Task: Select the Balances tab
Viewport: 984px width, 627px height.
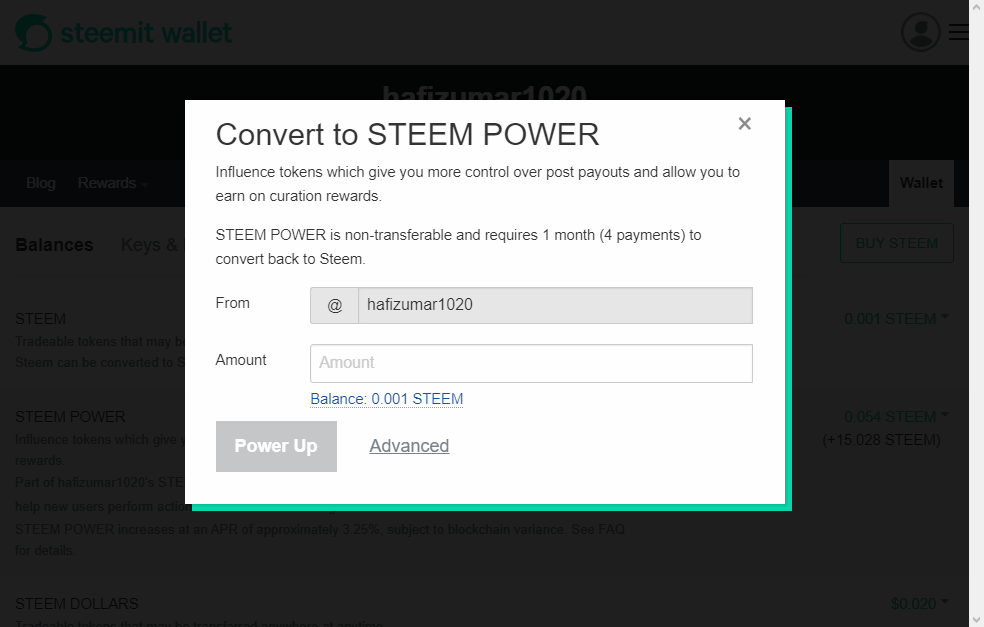Action: pyautogui.click(x=54, y=245)
